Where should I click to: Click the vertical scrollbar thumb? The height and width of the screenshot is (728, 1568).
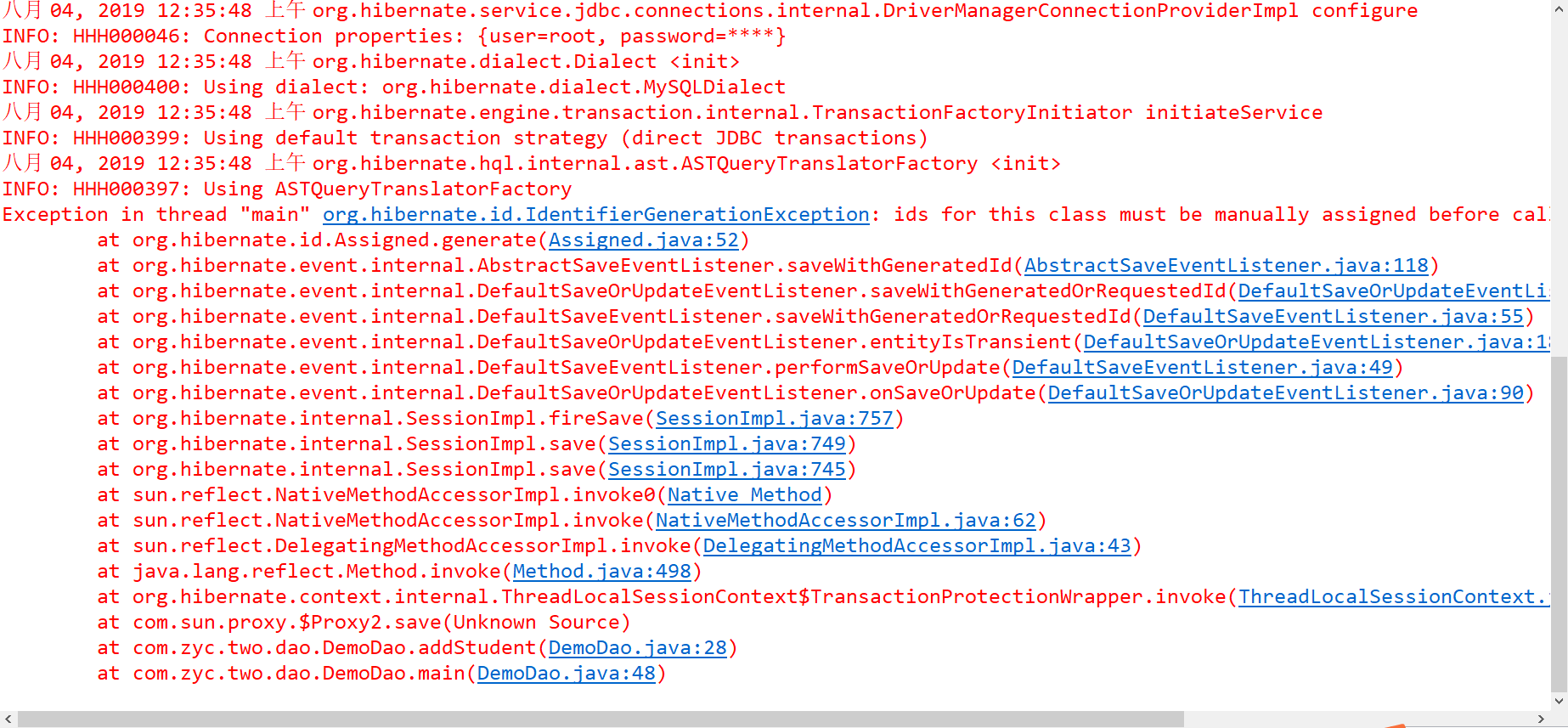click(1559, 524)
